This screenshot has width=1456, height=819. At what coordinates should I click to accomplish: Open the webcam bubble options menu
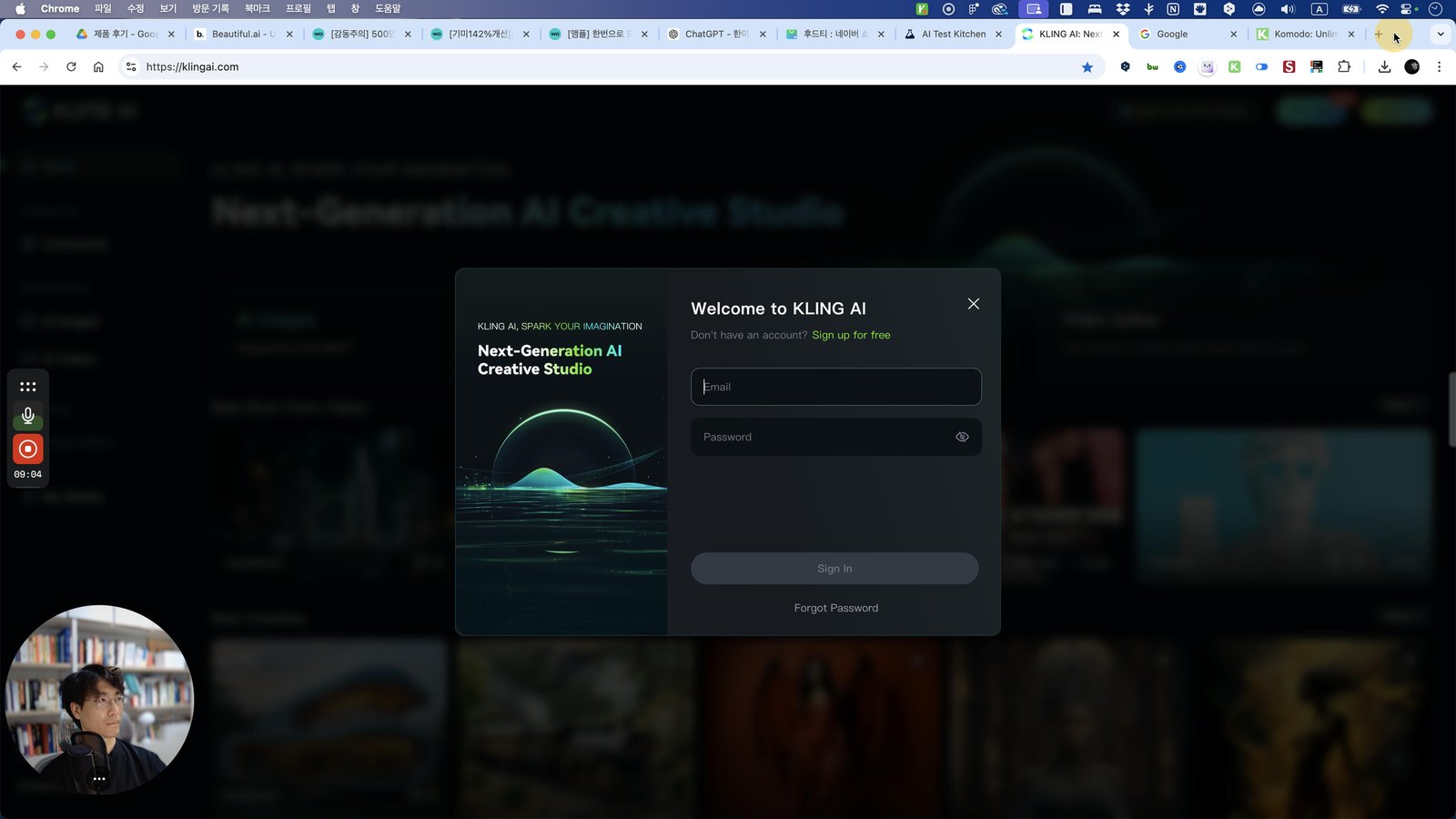coord(99,779)
